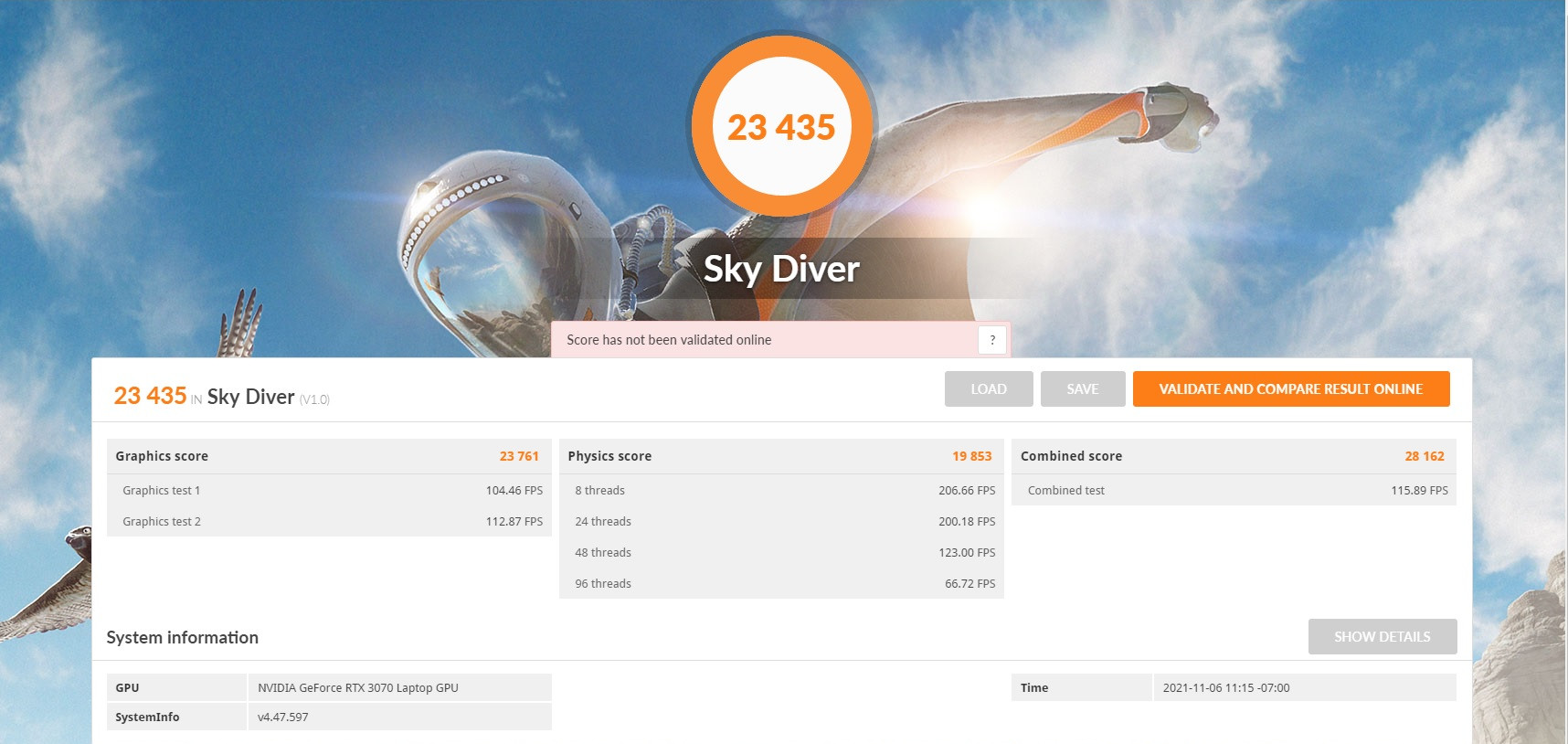The height and width of the screenshot is (744, 1568).
Task: Click the Time value 2021-11-06 11:15
Action: [1225, 688]
